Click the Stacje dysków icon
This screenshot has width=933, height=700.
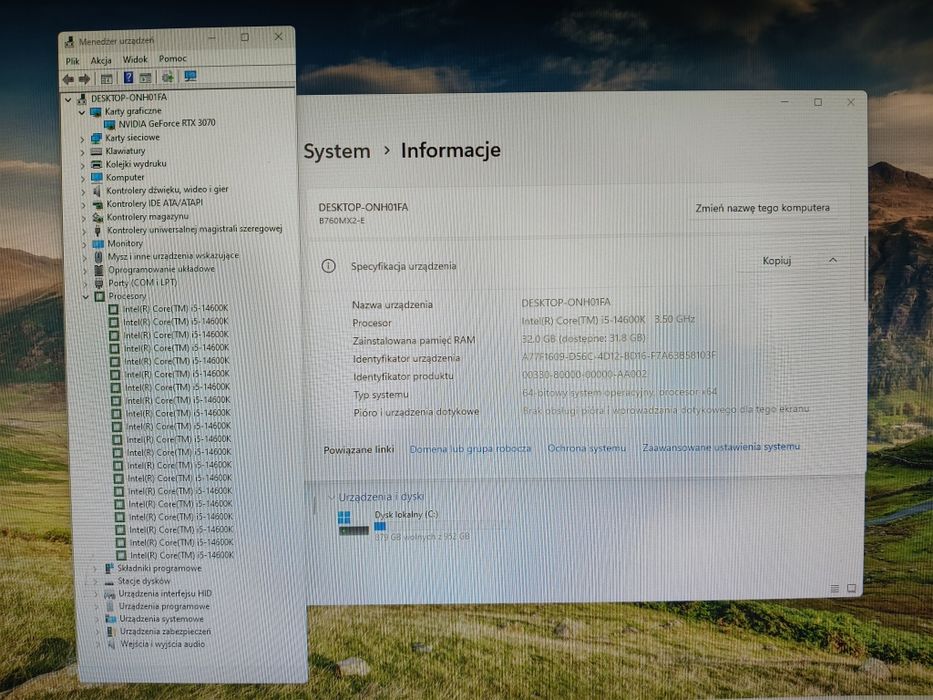coord(109,582)
